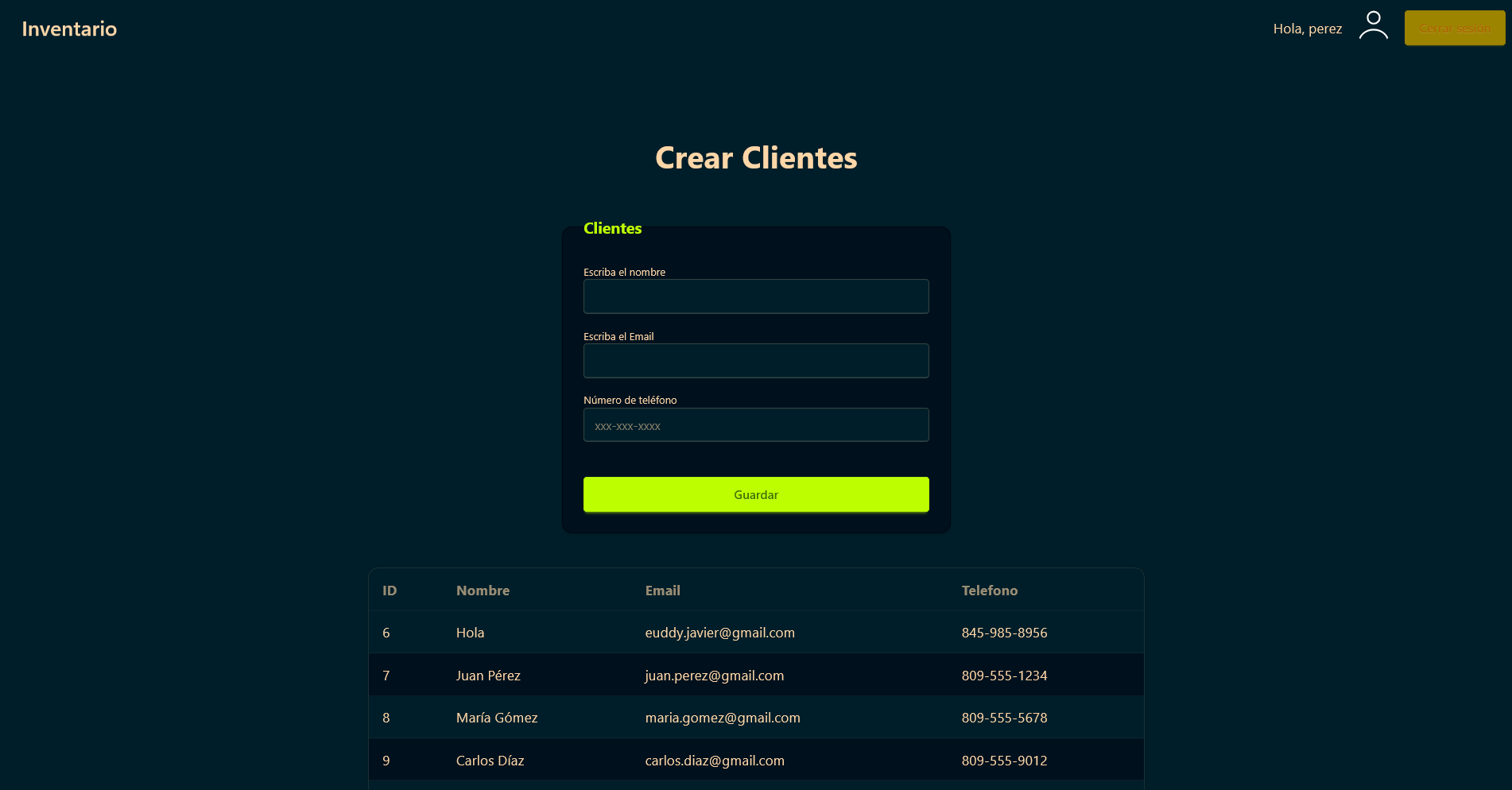1512x790 pixels.
Task: Click phone number 809-555-9012
Action: click(x=1004, y=761)
